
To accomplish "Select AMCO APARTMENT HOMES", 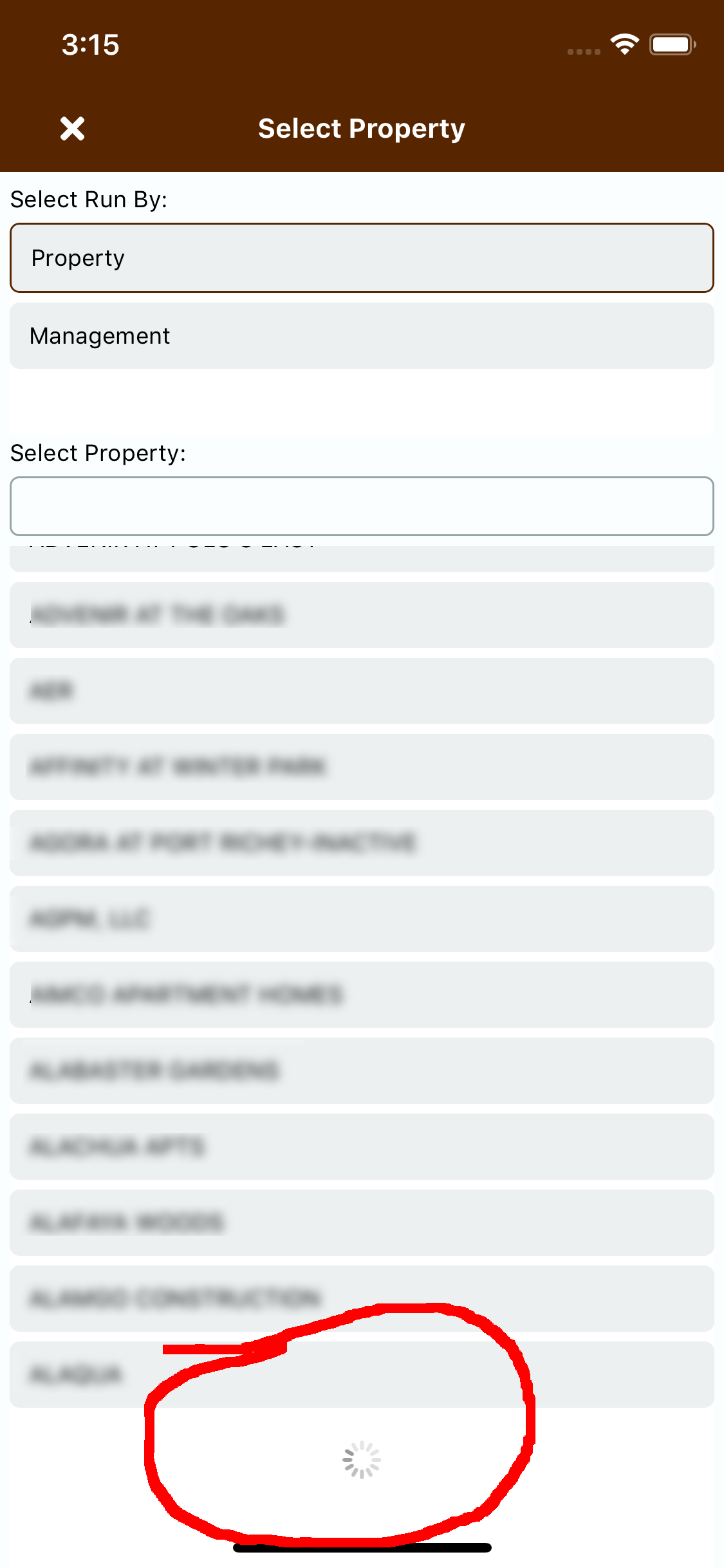I will (362, 995).
